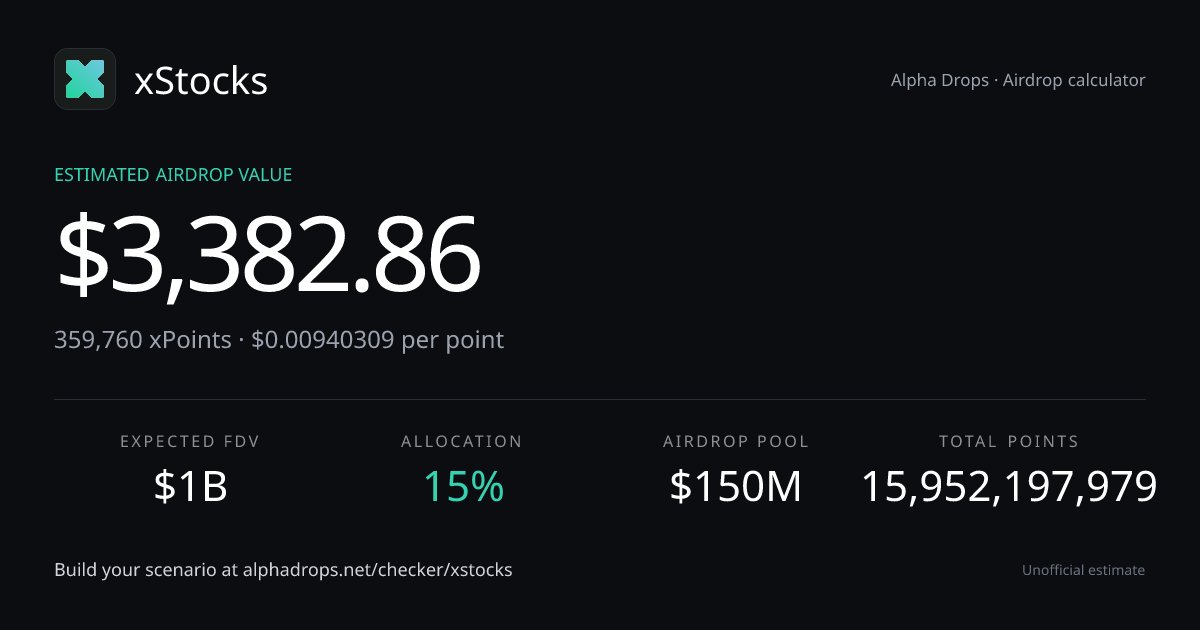Screen dimensions: 1200x630
Task: Click the 'AIRDROP POOL' label
Action: coord(736,441)
